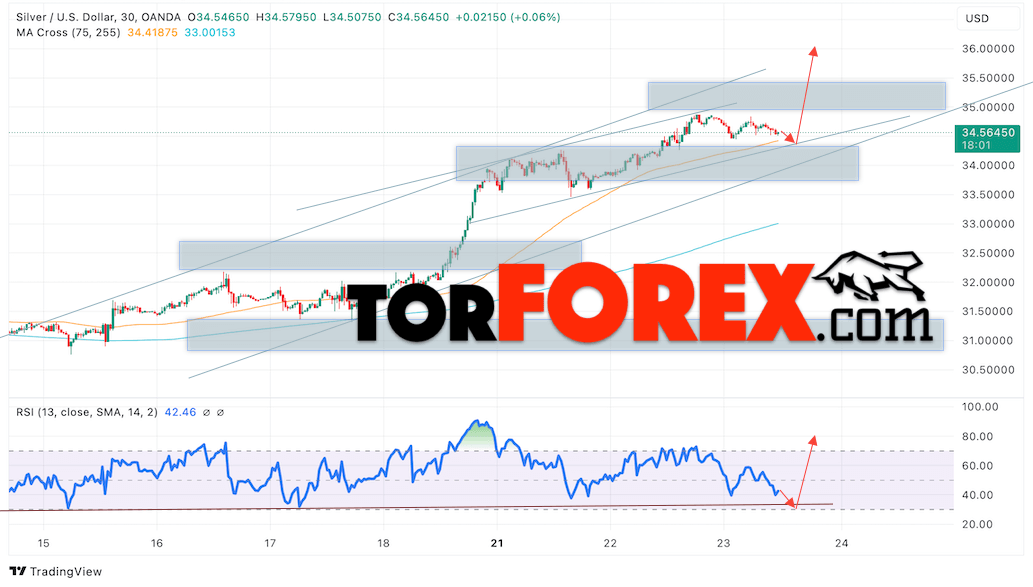Screen dimensions: 1033x587
Task: Click the 36.00000 price axis label
Action: [x=988, y=49]
